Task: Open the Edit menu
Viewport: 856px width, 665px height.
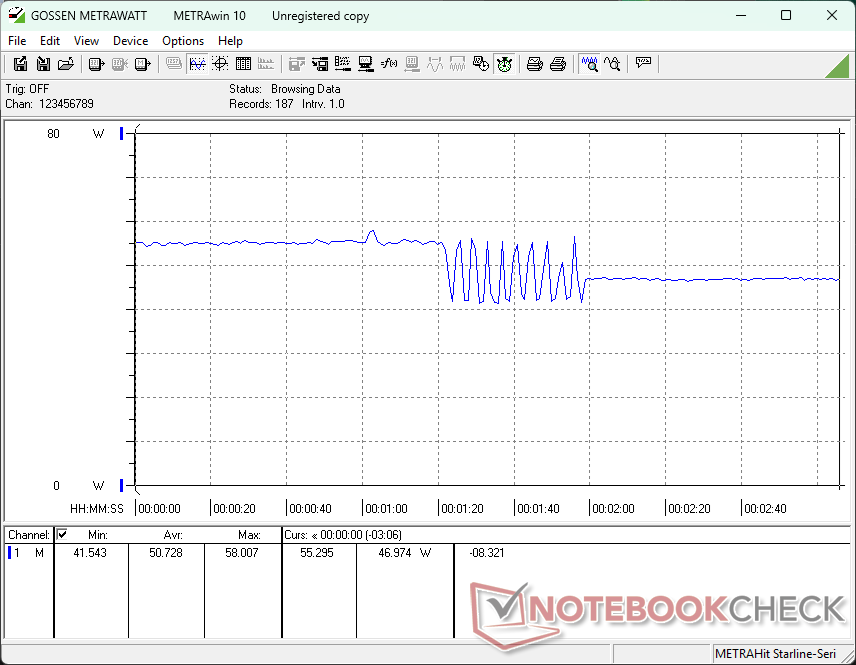Action: pyautogui.click(x=50, y=41)
